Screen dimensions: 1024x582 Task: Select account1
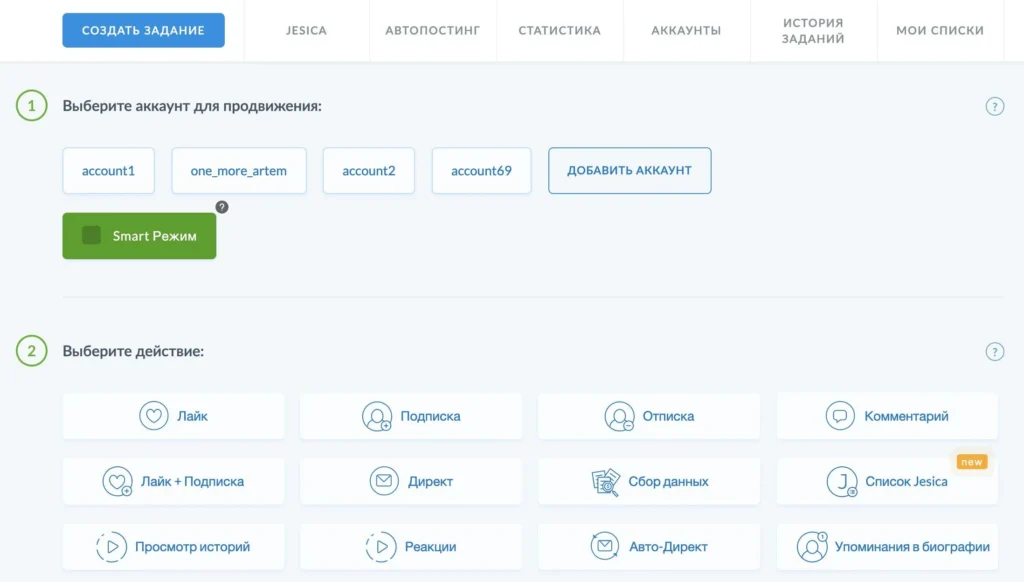tap(108, 170)
